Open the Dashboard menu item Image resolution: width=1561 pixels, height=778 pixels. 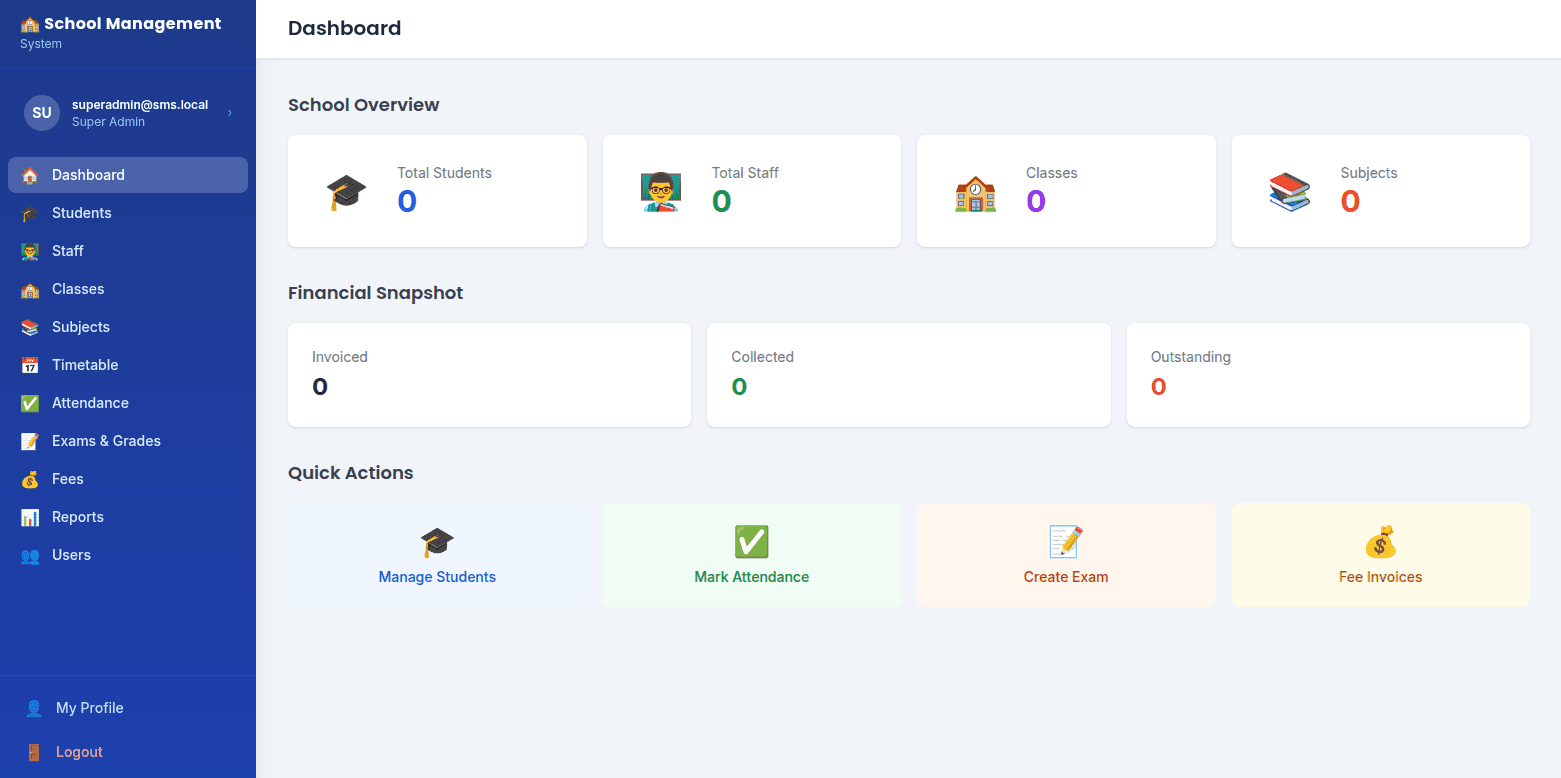click(x=128, y=175)
